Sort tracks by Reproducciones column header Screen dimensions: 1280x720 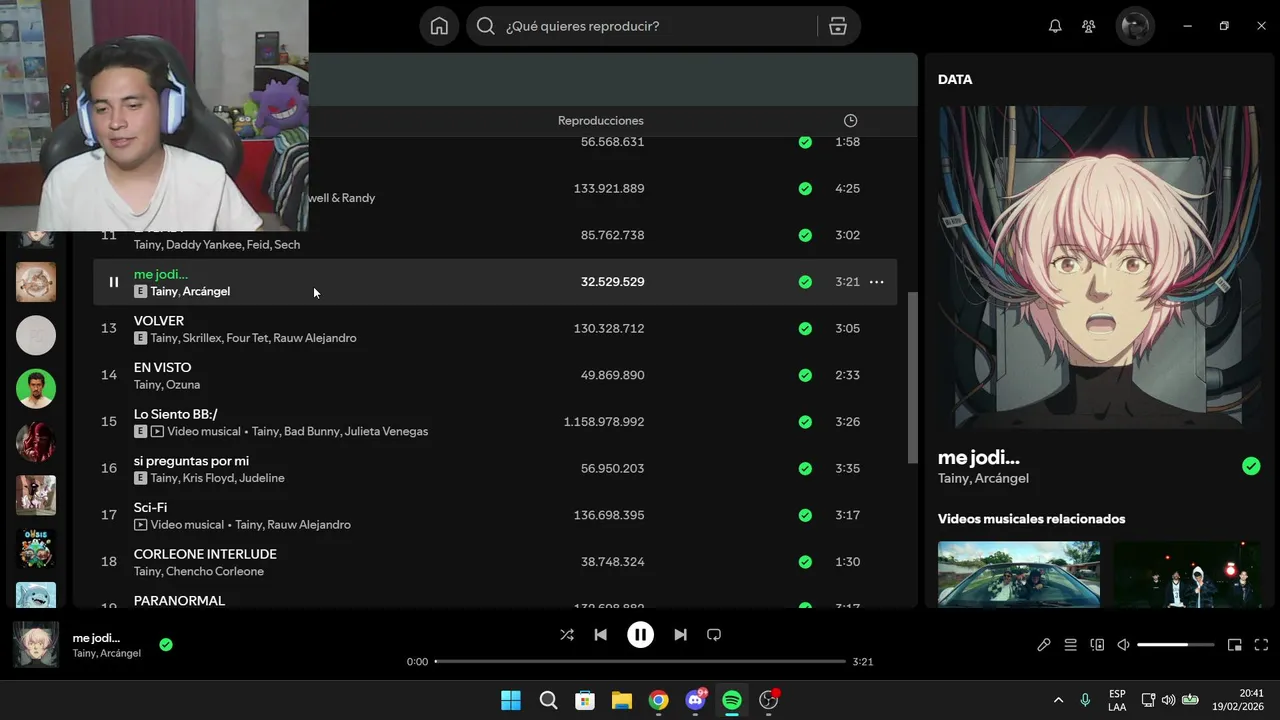point(600,120)
